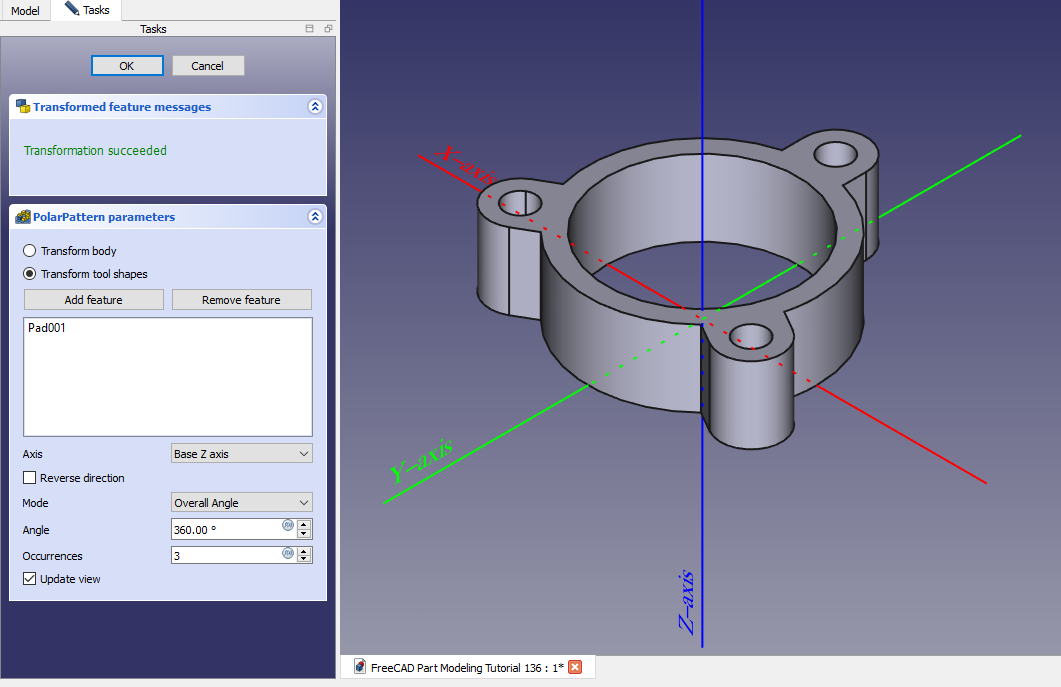Click the PolarPattern parameters header icon

point(23,217)
